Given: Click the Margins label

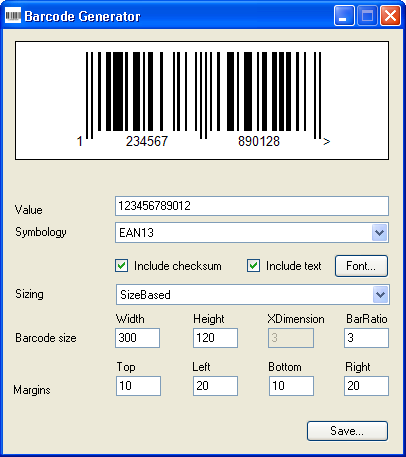Looking at the screenshot, I should pyautogui.click(x=32, y=390).
